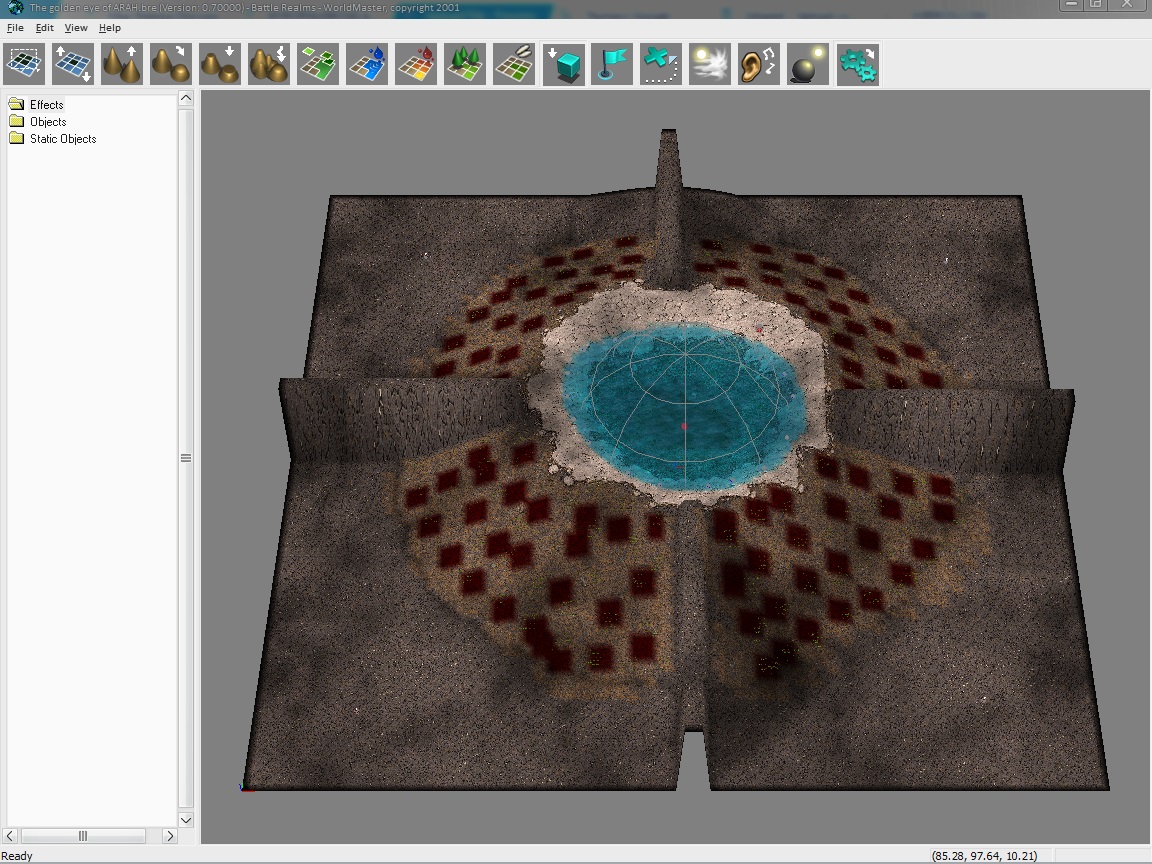Select the smooth hills tool
The height and width of the screenshot is (864, 1152).
coord(171,64)
